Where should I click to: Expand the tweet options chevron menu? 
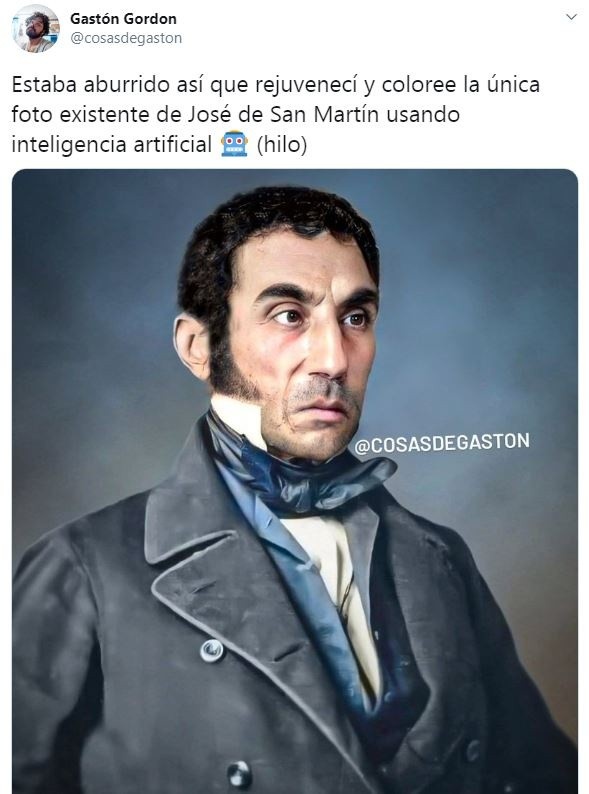click(571, 17)
